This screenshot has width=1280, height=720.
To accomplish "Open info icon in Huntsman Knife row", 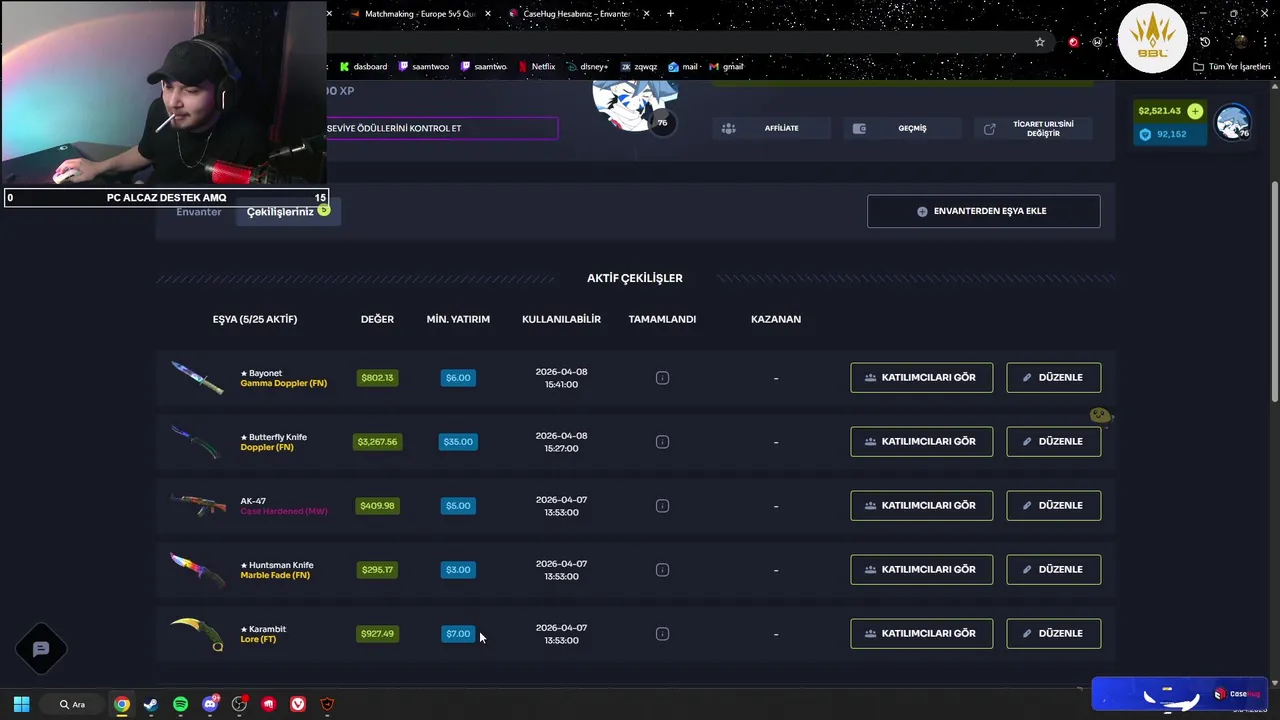I will click(x=662, y=570).
